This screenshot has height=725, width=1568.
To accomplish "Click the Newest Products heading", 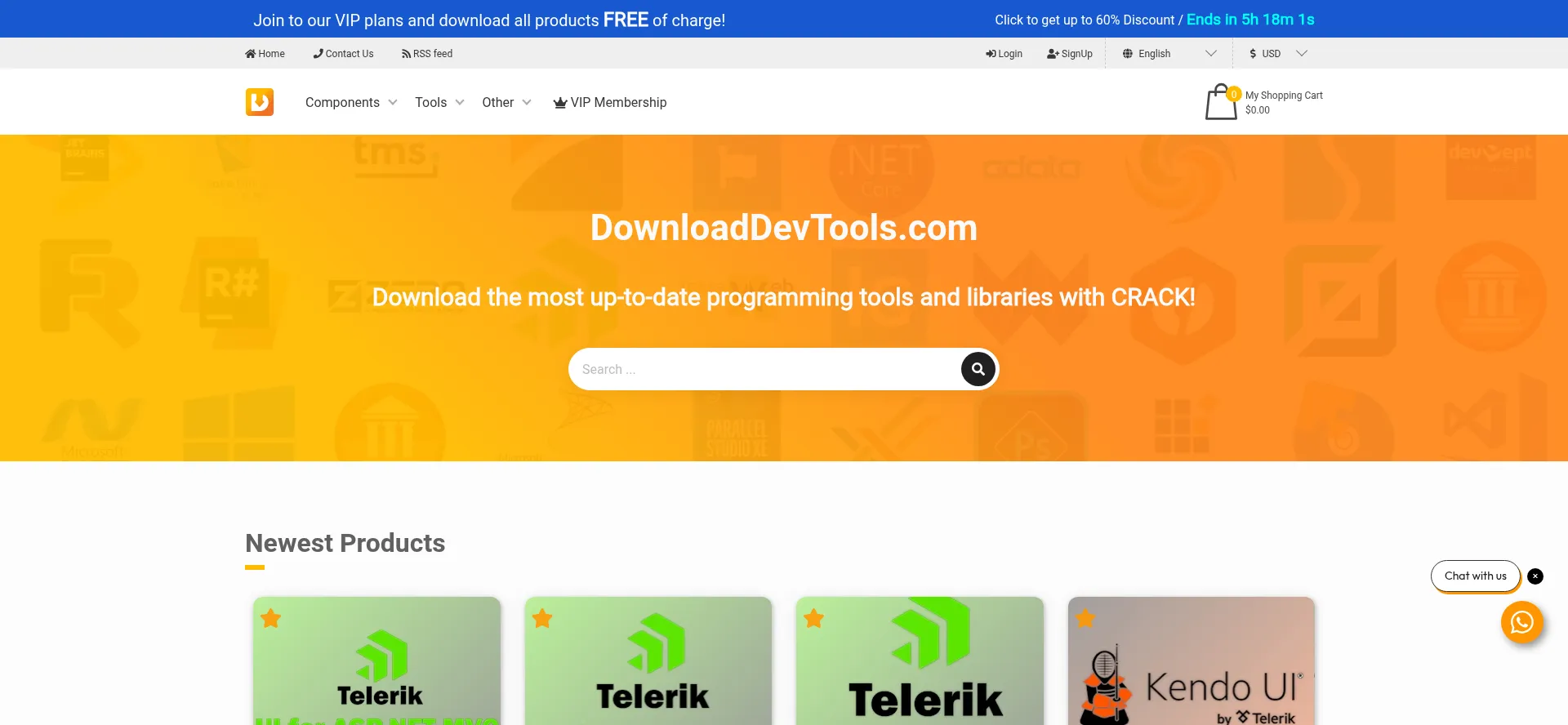I will pos(345,543).
